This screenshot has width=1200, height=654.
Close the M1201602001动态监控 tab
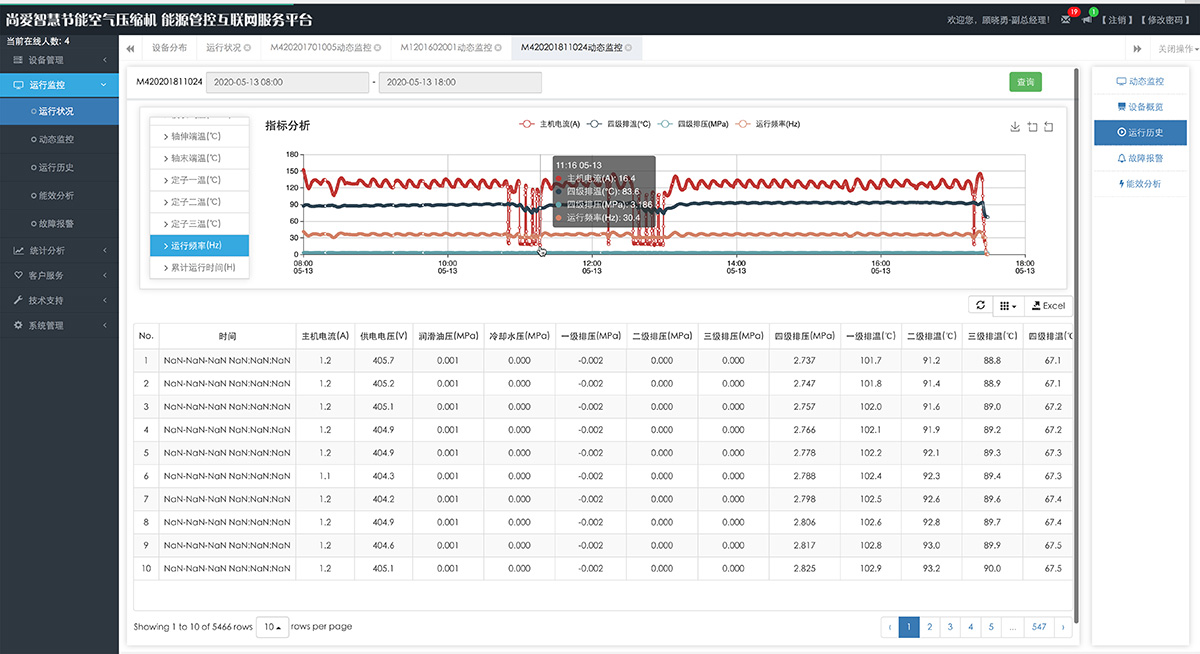497,48
